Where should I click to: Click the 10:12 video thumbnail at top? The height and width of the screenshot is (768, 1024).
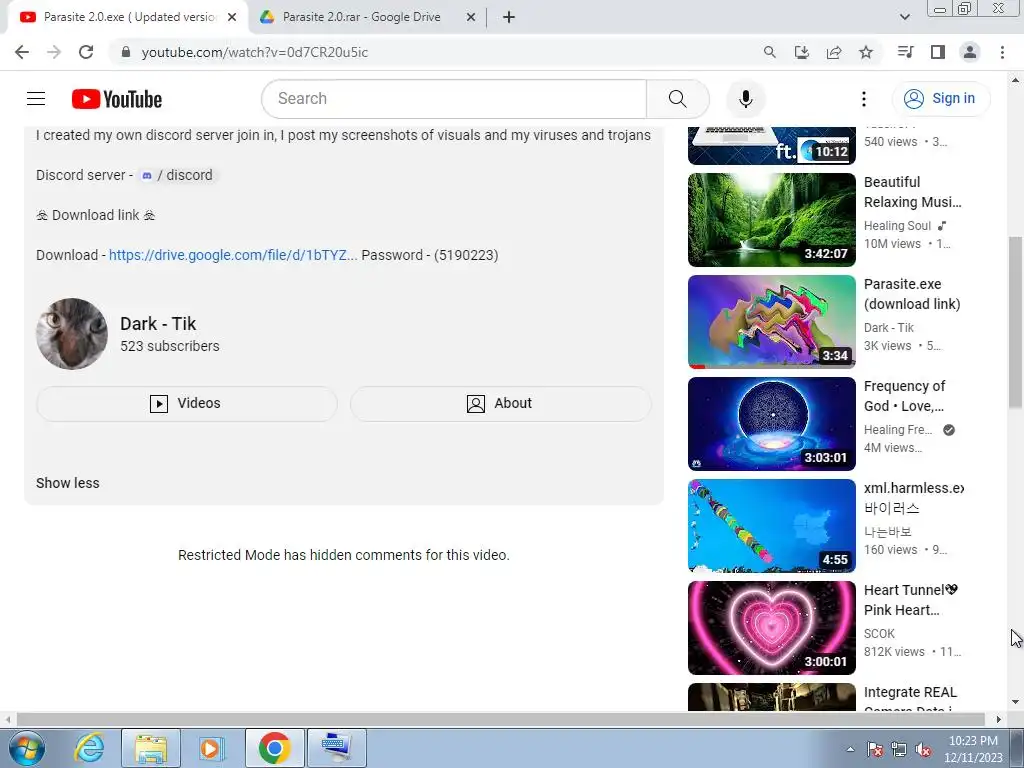tap(772, 145)
